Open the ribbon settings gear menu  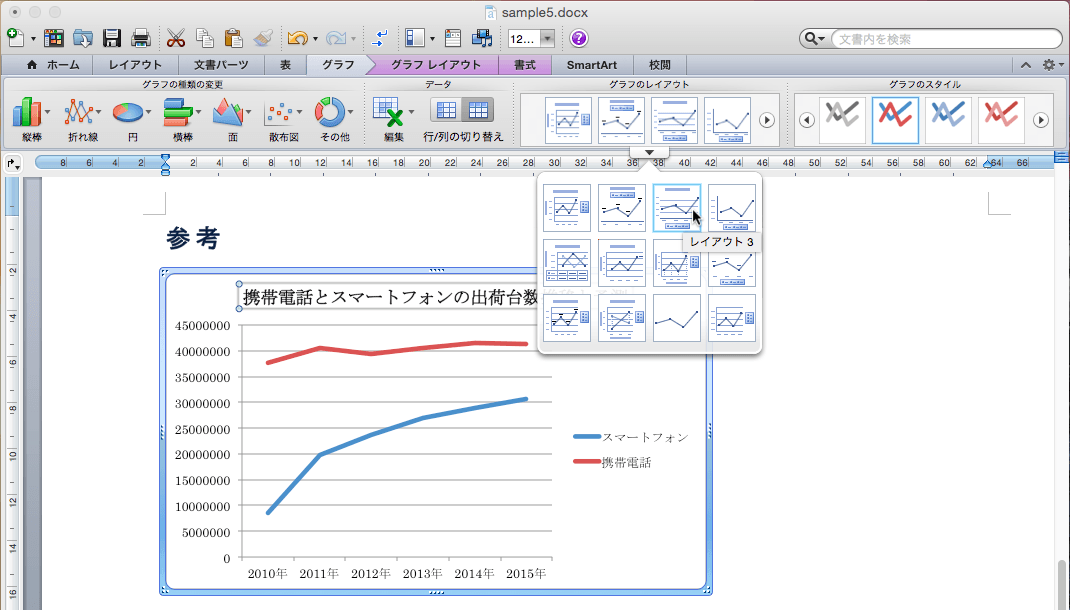click(x=1052, y=65)
